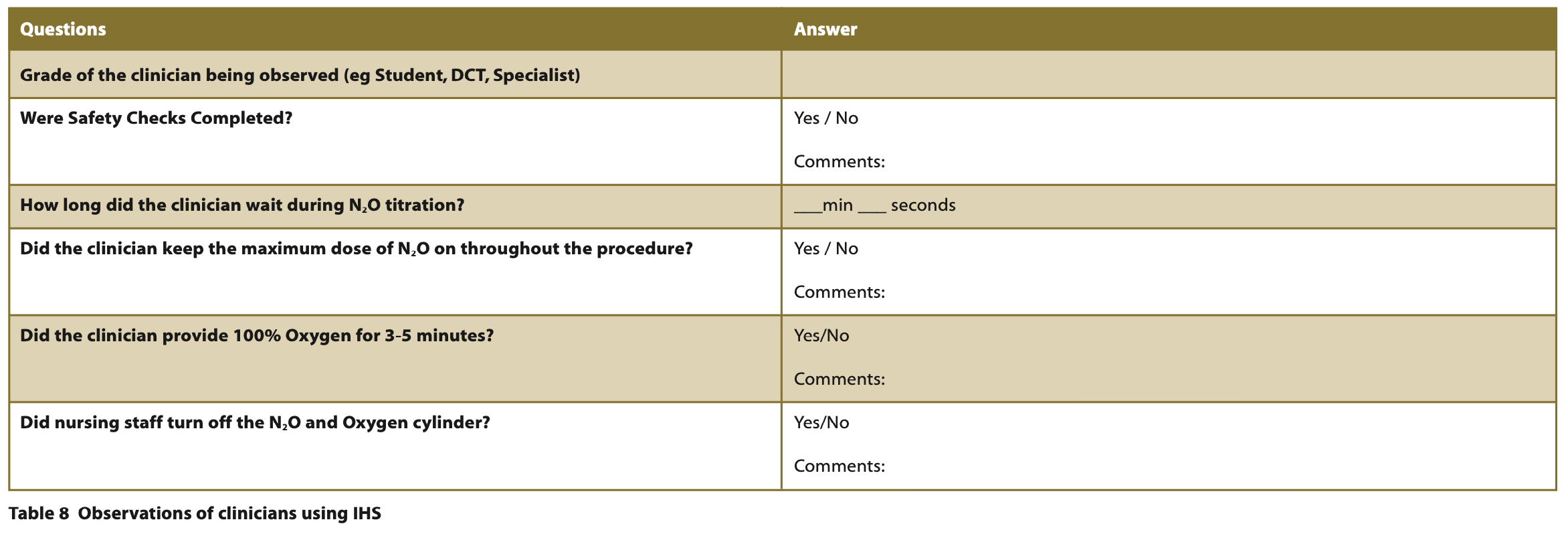
Task: Click Yes / No for maximum N2O dose
Action: coord(825,249)
